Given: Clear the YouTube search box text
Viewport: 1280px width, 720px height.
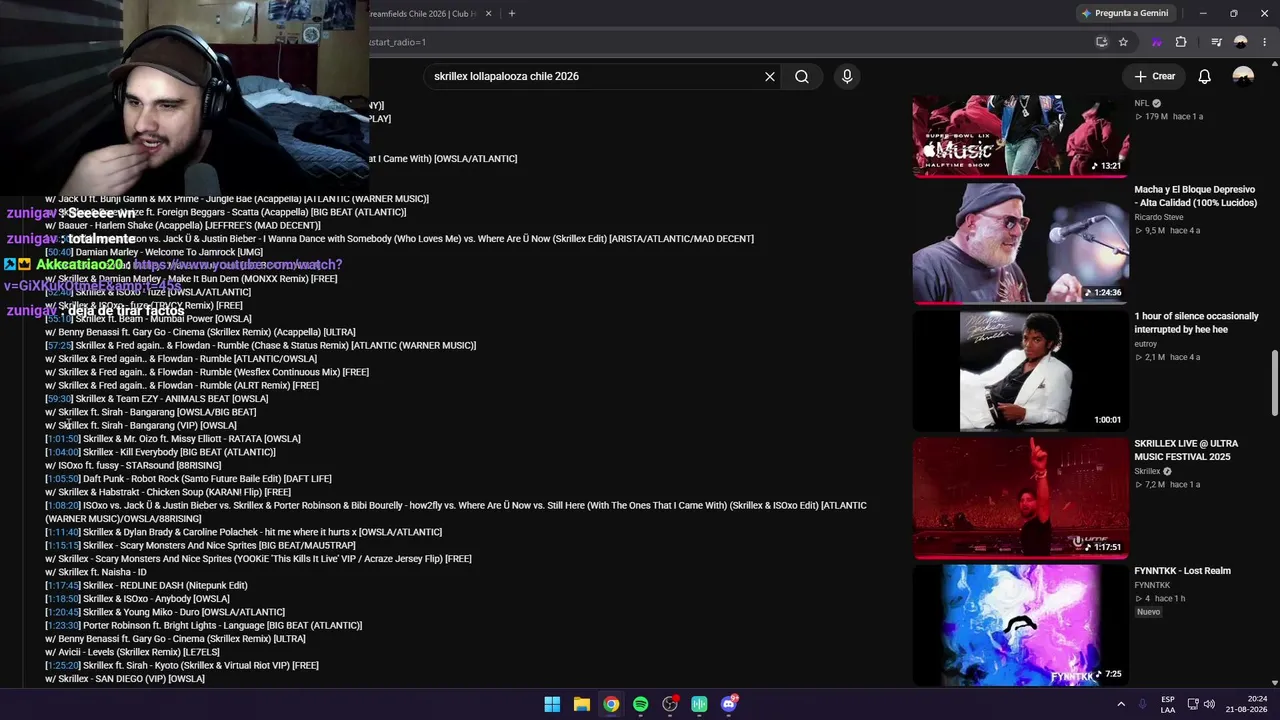Looking at the screenshot, I should (x=770, y=76).
